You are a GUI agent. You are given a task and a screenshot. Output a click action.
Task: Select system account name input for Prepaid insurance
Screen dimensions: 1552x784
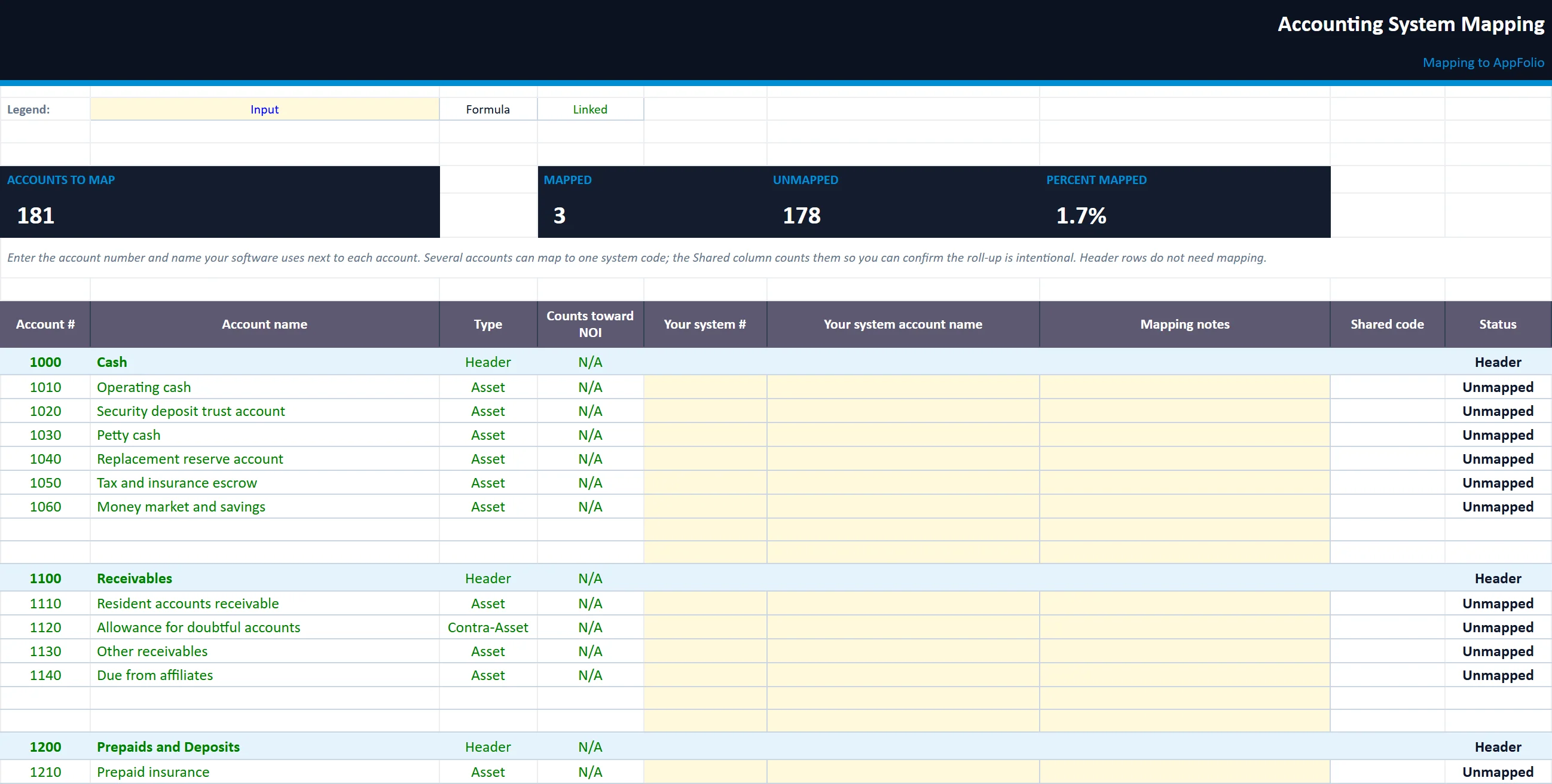click(903, 772)
